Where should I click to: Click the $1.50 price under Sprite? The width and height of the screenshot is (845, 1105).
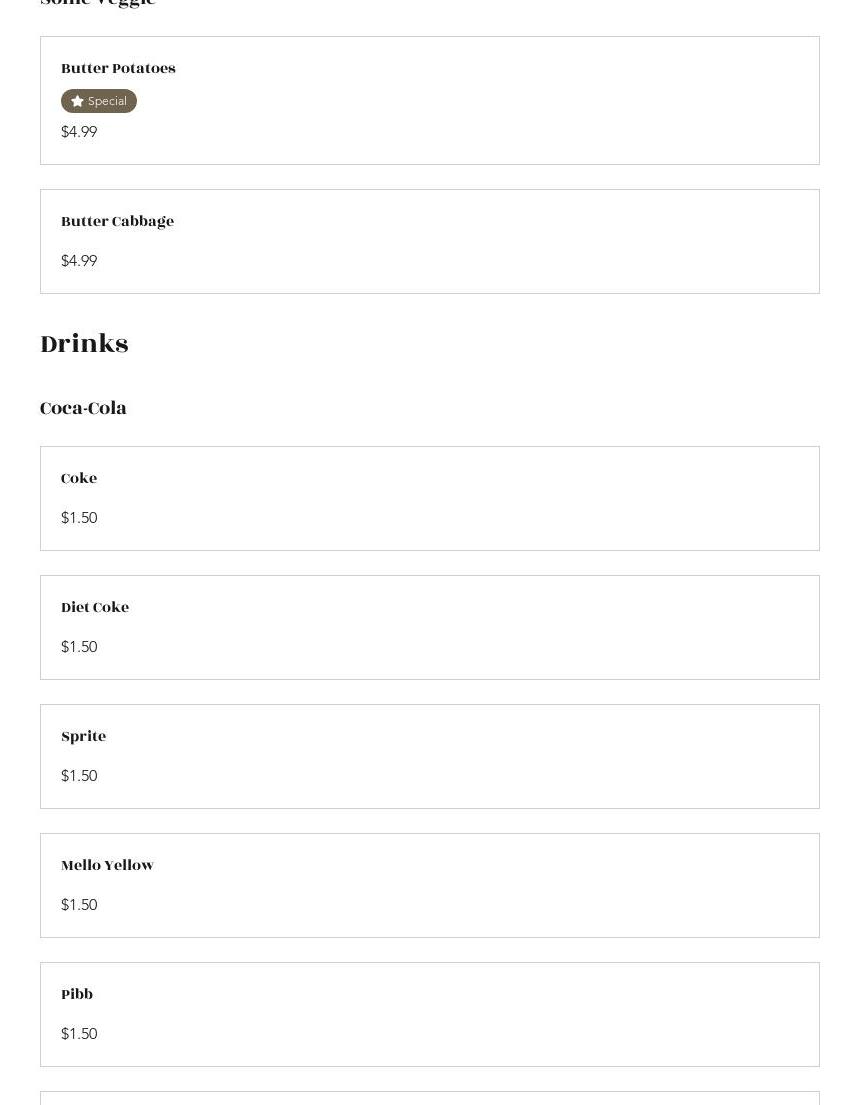coord(79,776)
